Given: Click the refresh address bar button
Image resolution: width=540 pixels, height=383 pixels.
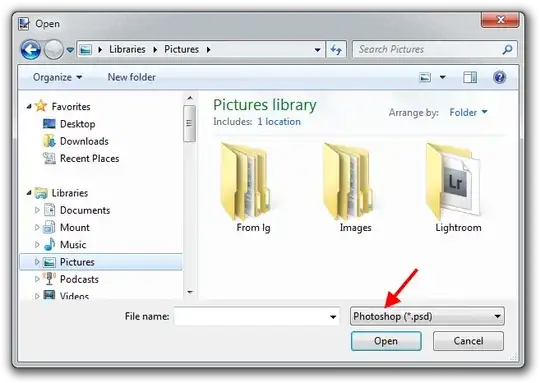Looking at the screenshot, I should click(336, 50).
